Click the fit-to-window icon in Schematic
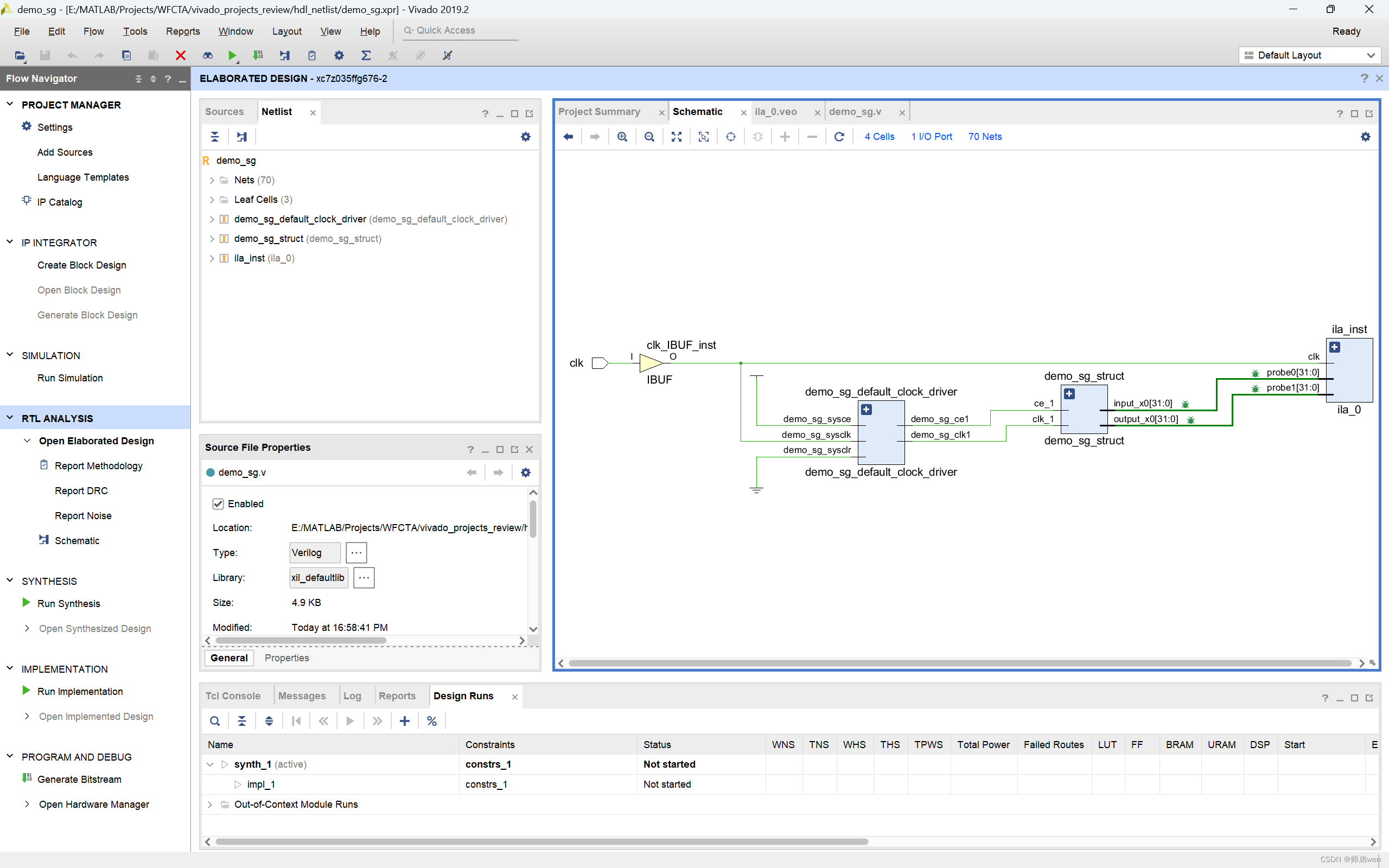1389x868 pixels. point(677,135)
